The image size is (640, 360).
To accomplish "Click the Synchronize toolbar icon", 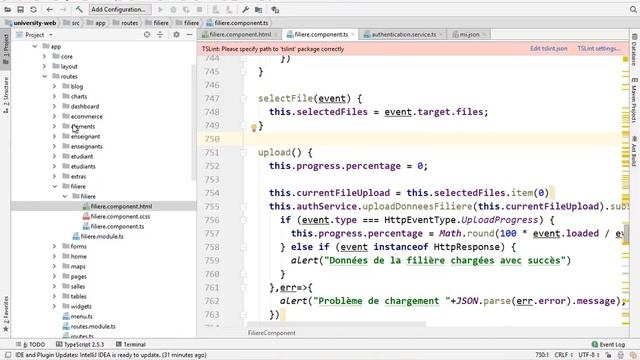I will click(33, 9).
